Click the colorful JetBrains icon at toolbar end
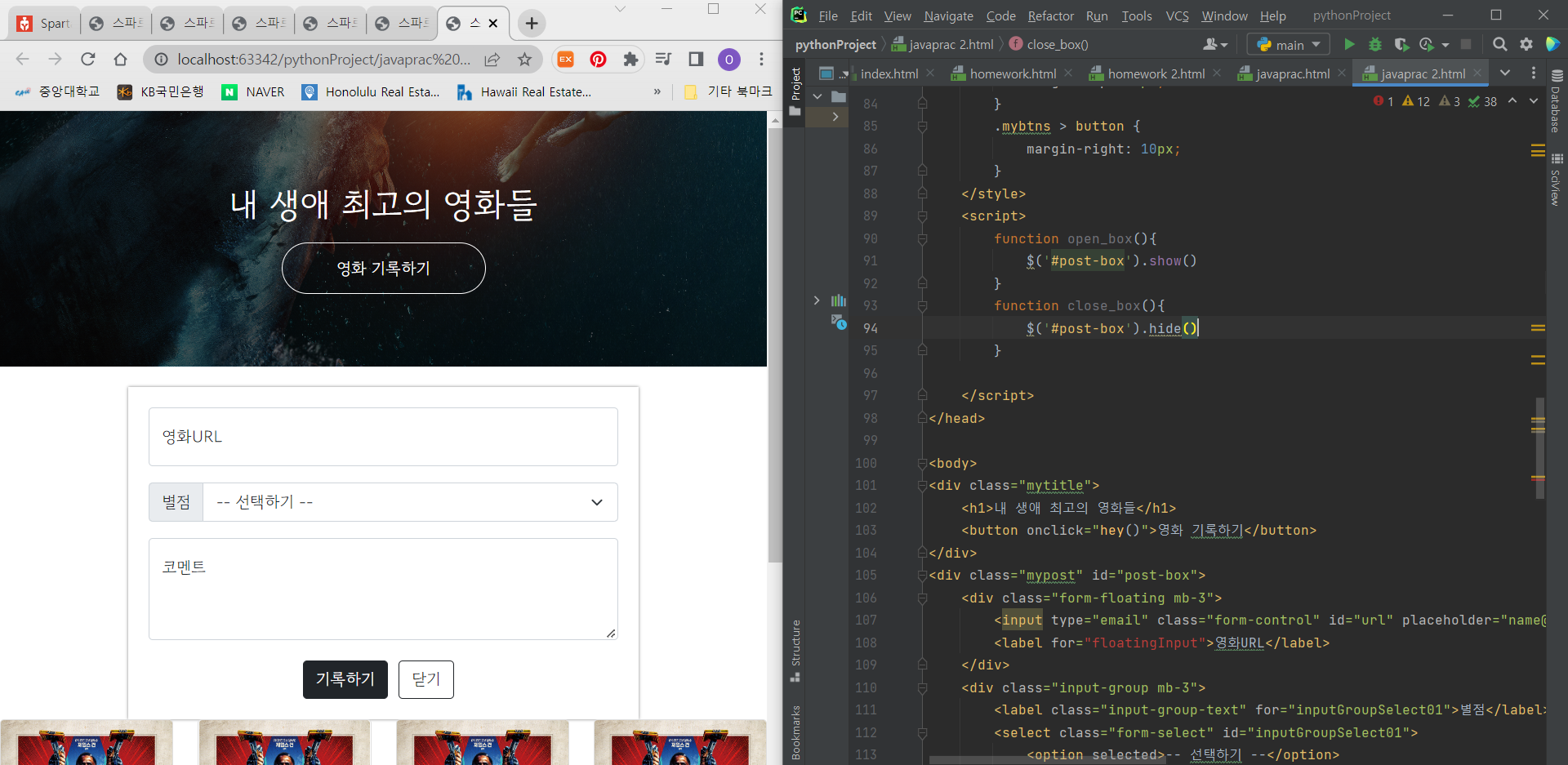1568x765 pixels. (1553, 44)
